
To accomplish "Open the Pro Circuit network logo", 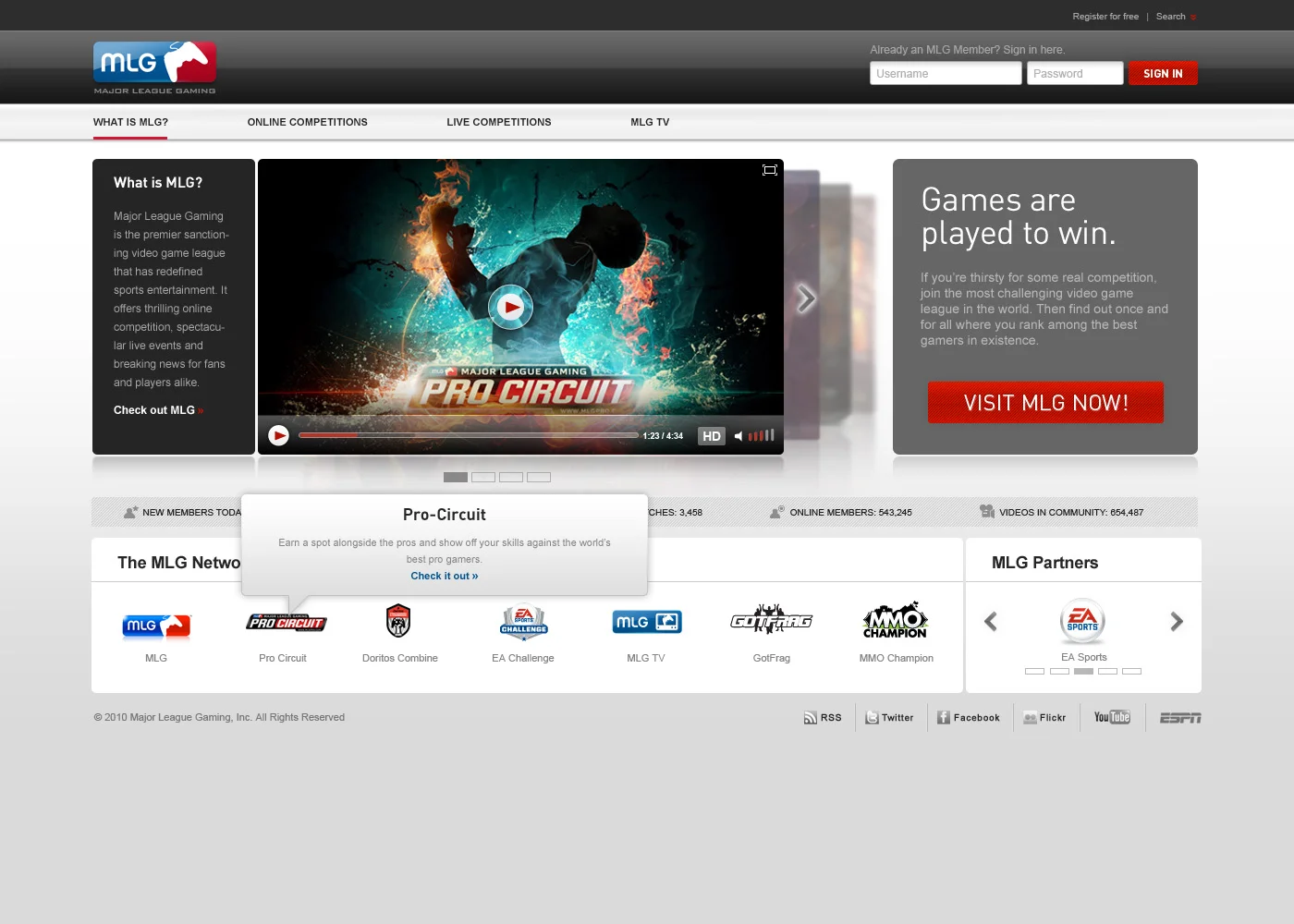I will point(287,622).
